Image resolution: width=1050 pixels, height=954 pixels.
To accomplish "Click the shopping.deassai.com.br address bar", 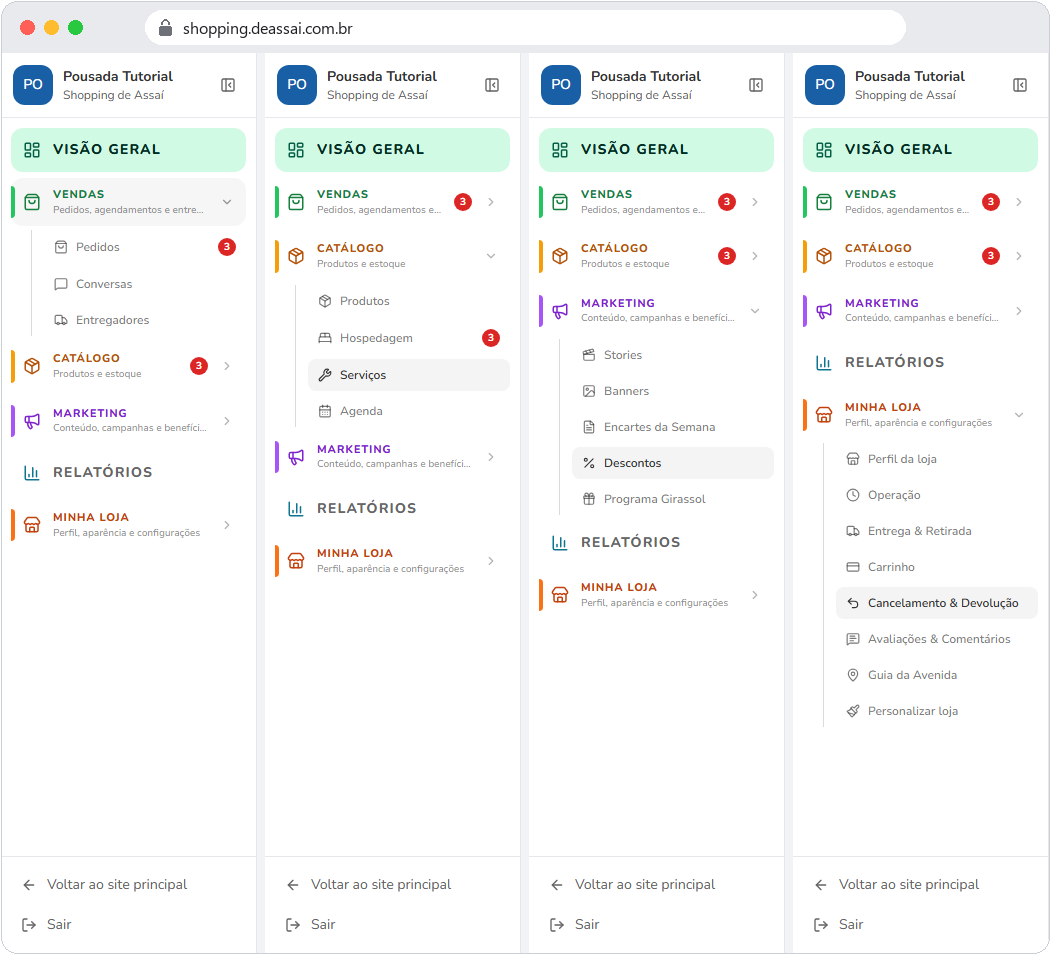I will [525, 28].
